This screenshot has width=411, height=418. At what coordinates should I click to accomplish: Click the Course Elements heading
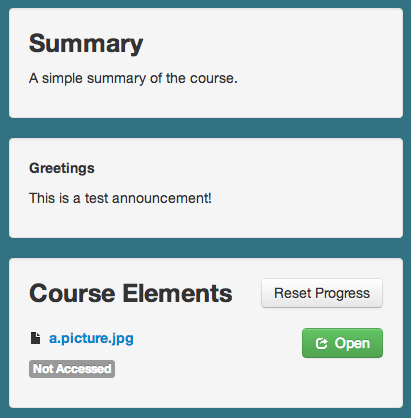131,293
